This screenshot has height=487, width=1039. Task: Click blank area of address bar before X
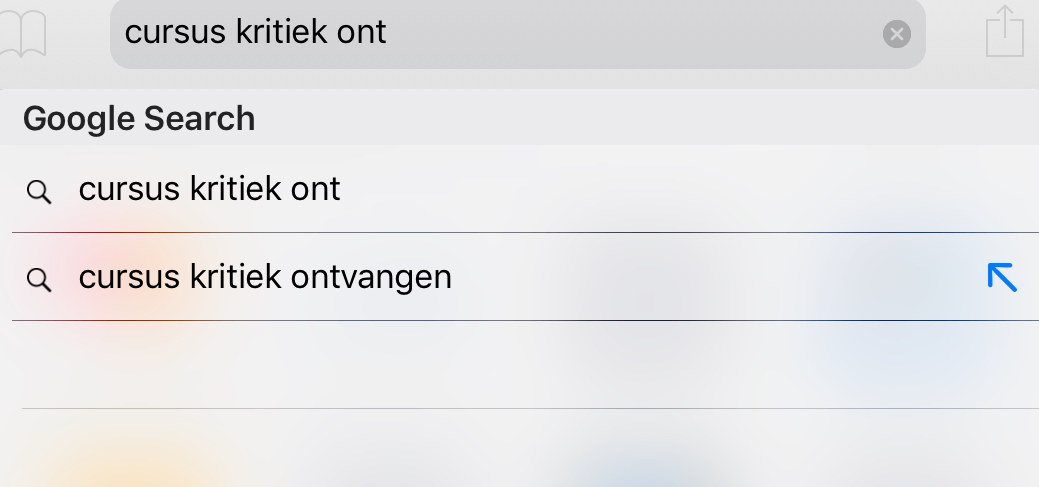633,33
